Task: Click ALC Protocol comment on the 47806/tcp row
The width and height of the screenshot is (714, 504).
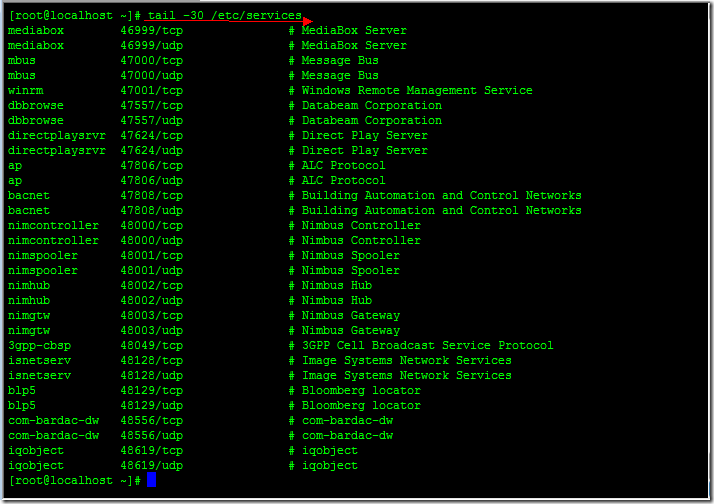Action: click(344, 166)
